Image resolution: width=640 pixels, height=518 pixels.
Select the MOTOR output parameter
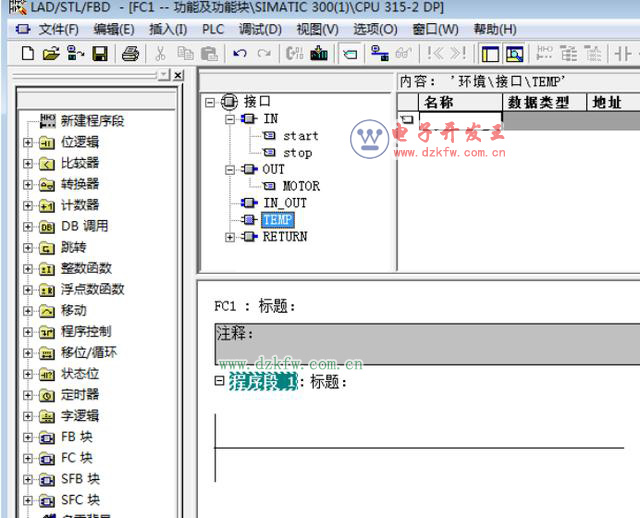click(x=301, y=186)
